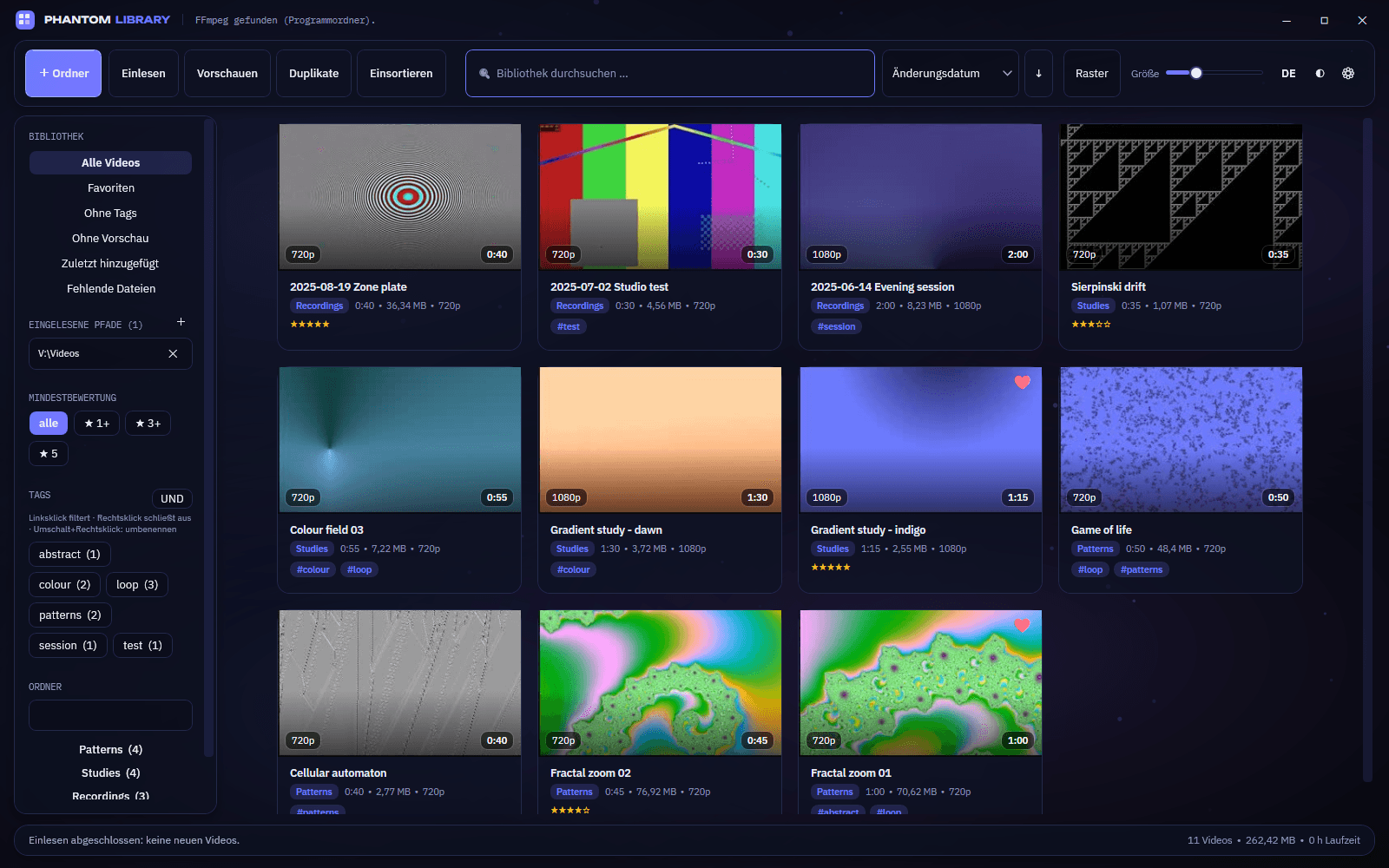
Task: Open the Zuletzt hinzugefügt view
Action: point(110,263)
